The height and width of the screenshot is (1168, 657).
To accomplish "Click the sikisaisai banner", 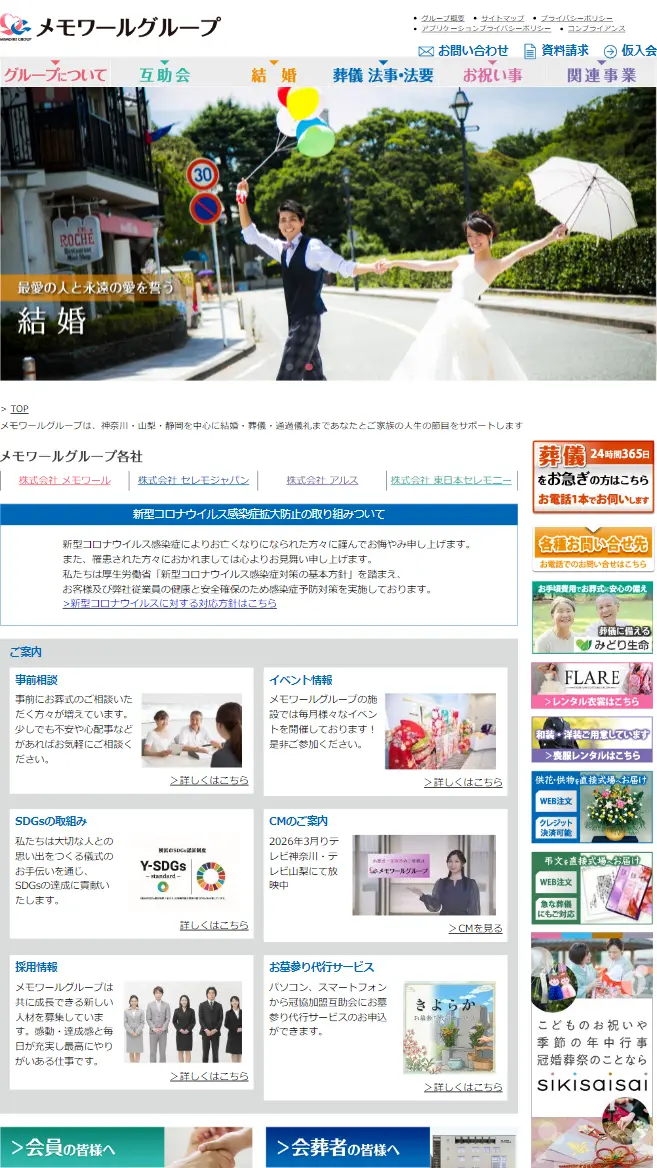I will coord(592,1050).
